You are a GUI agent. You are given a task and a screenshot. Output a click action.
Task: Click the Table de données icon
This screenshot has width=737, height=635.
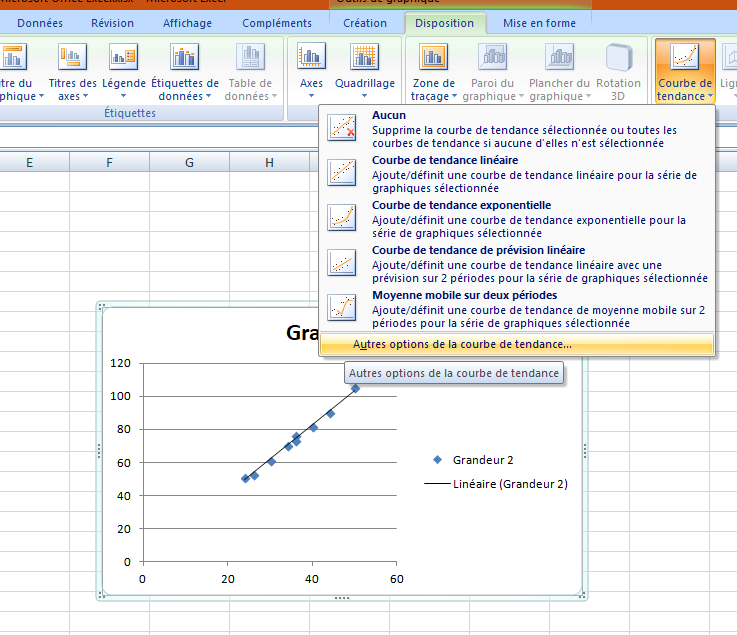[x=251, y=57]
